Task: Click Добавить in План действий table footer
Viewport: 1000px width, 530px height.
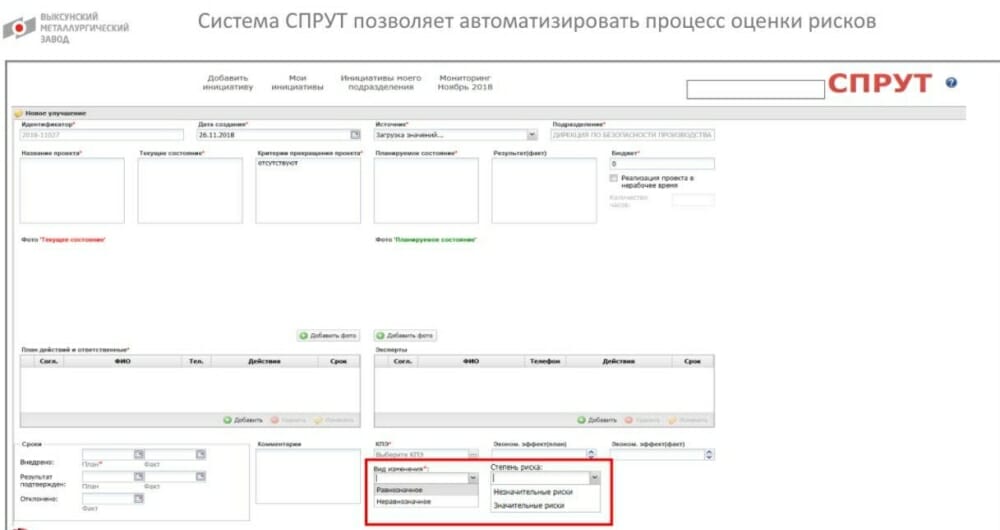Action: (243, 420)
